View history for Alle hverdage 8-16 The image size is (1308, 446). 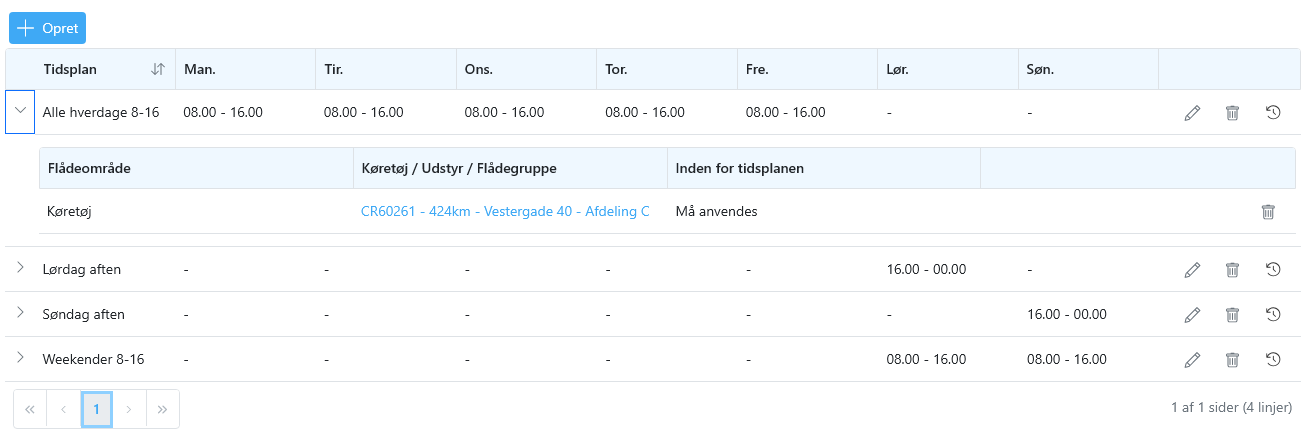1273,113
